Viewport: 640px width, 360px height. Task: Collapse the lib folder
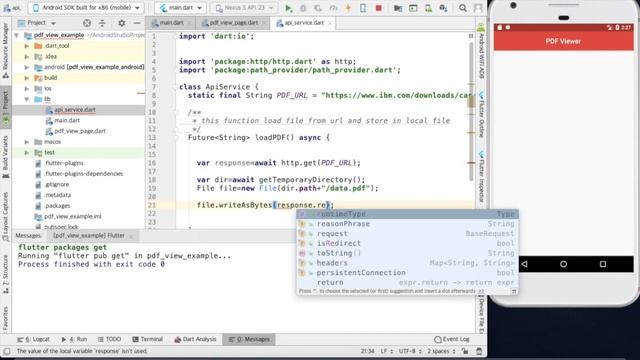27,99
